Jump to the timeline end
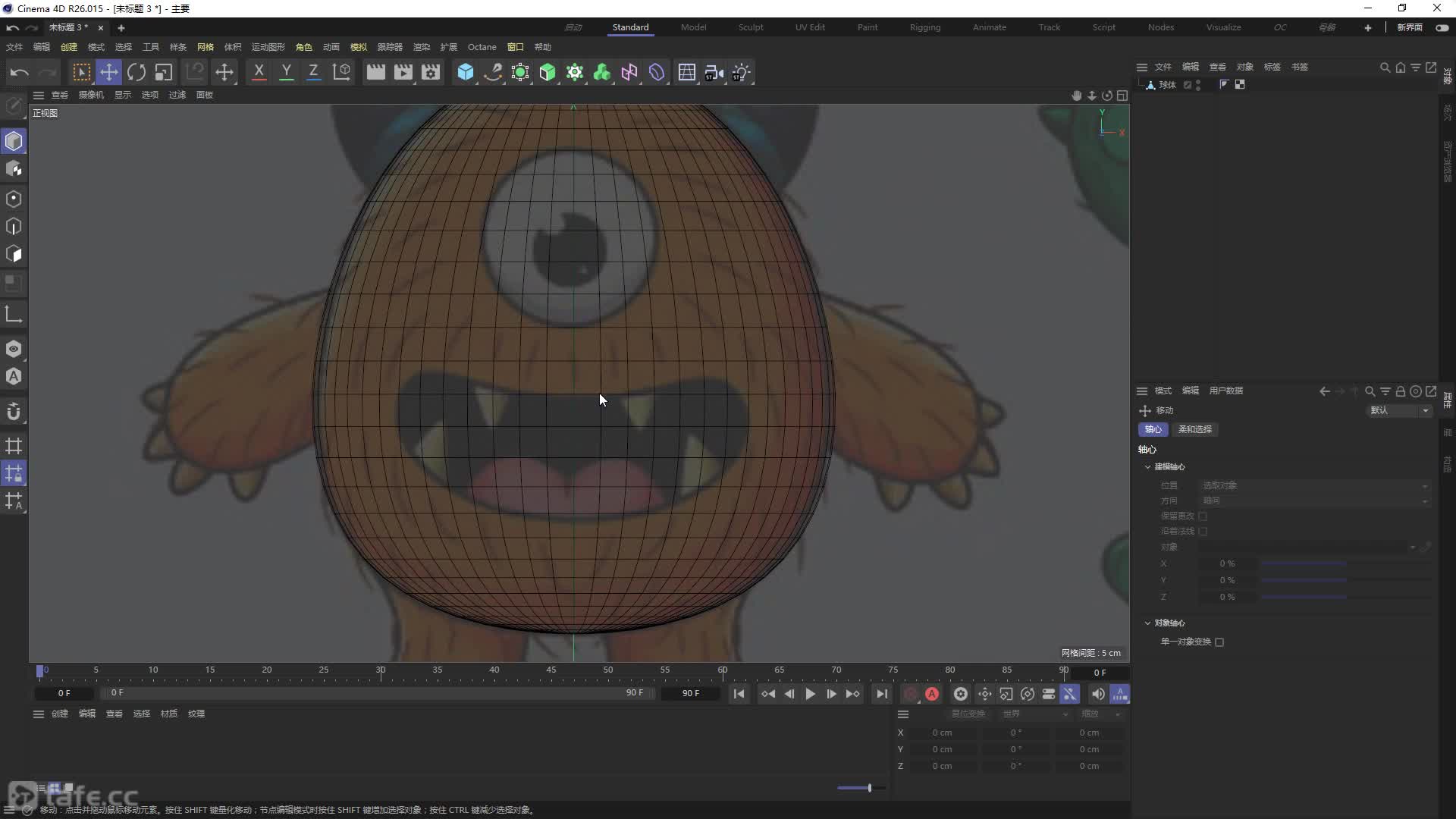The height and width of the screenshot is (819, 1456). [x=881, y=694]
